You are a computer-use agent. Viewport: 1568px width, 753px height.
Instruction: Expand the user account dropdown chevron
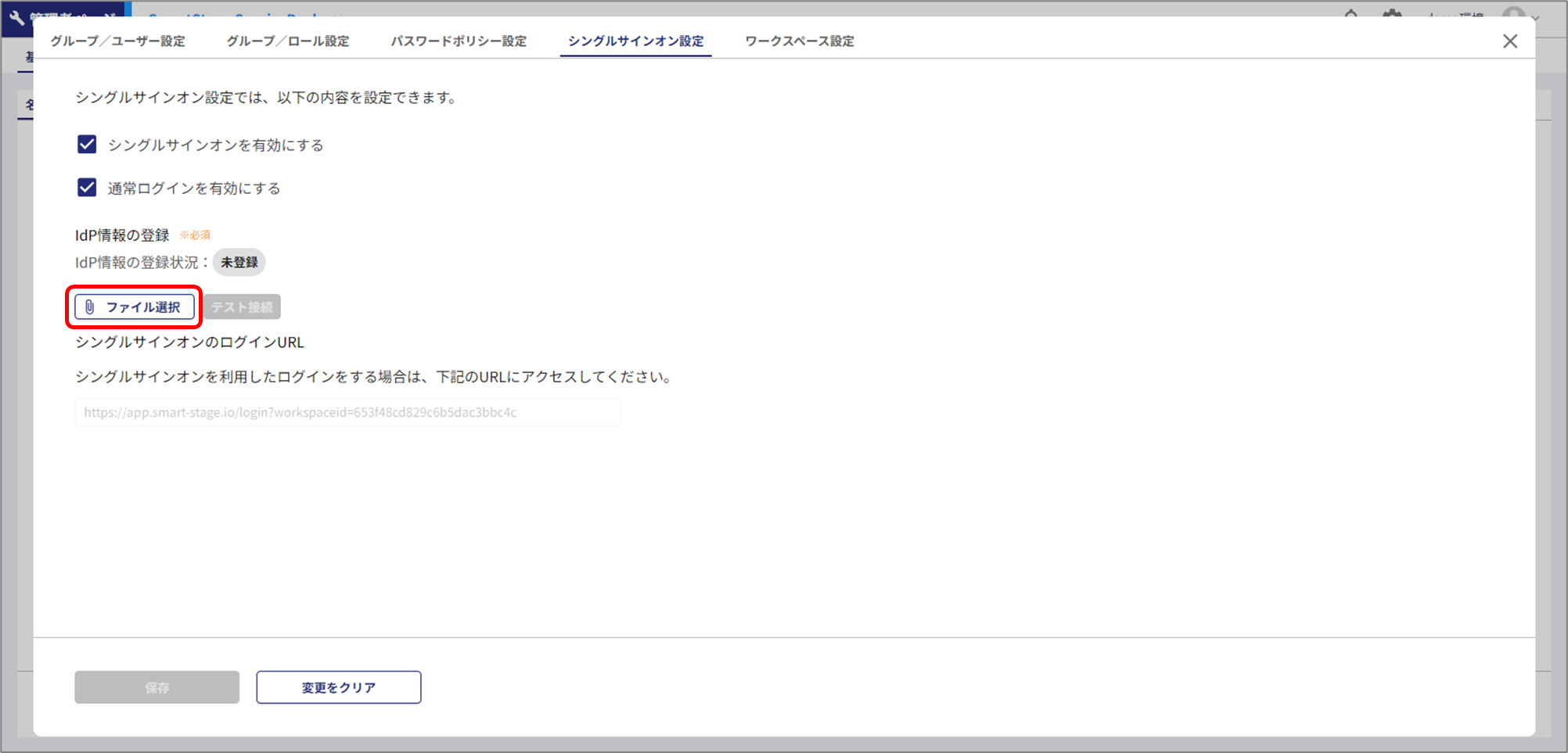click(x=1536, y=16)
